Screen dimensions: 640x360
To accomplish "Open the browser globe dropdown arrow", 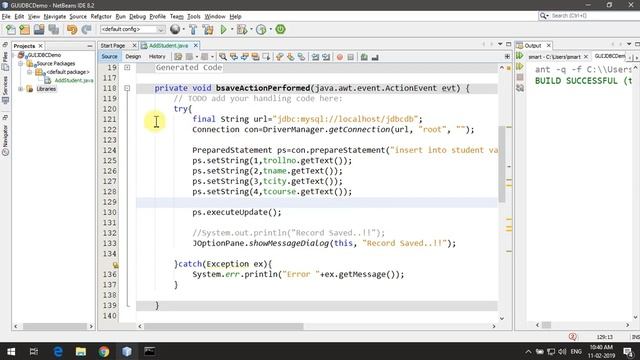I will [x=183, y=29].
